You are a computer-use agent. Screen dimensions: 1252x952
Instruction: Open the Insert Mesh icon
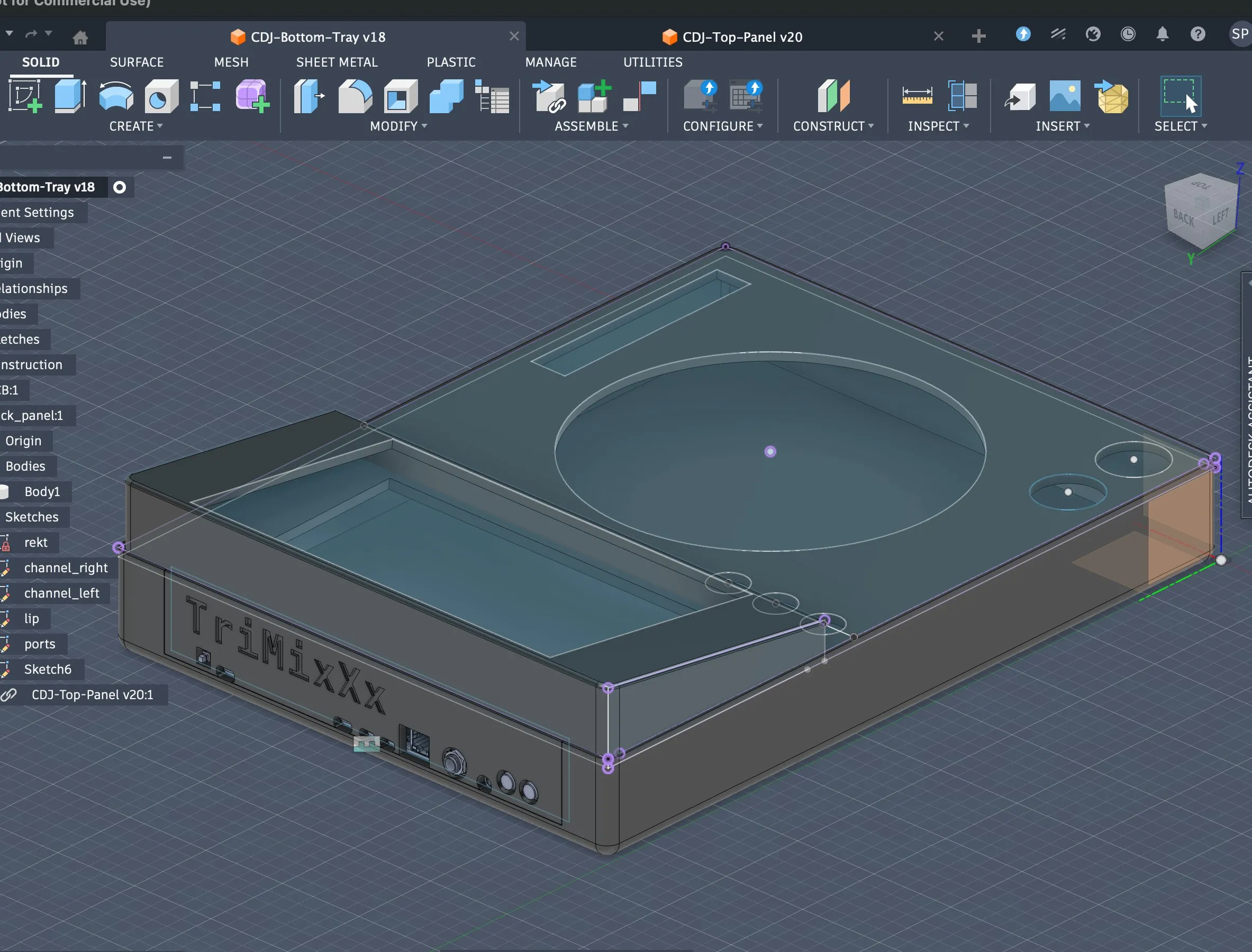[1112, 96]
